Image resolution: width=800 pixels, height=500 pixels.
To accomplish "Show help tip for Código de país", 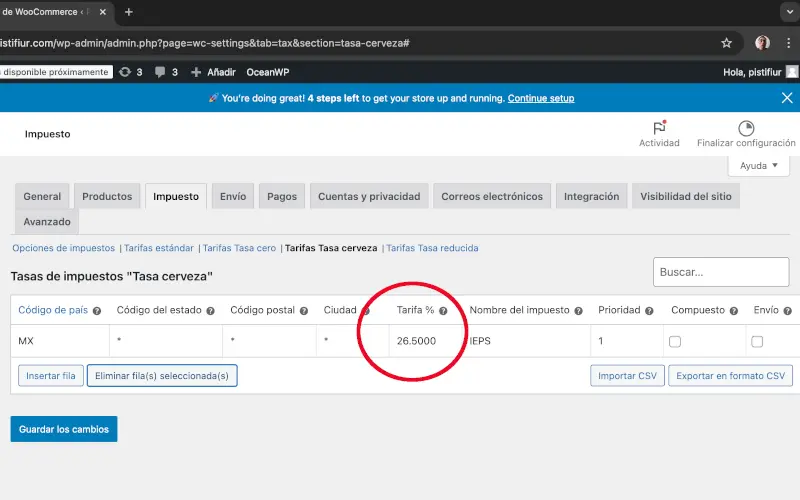I will [97, 311].
